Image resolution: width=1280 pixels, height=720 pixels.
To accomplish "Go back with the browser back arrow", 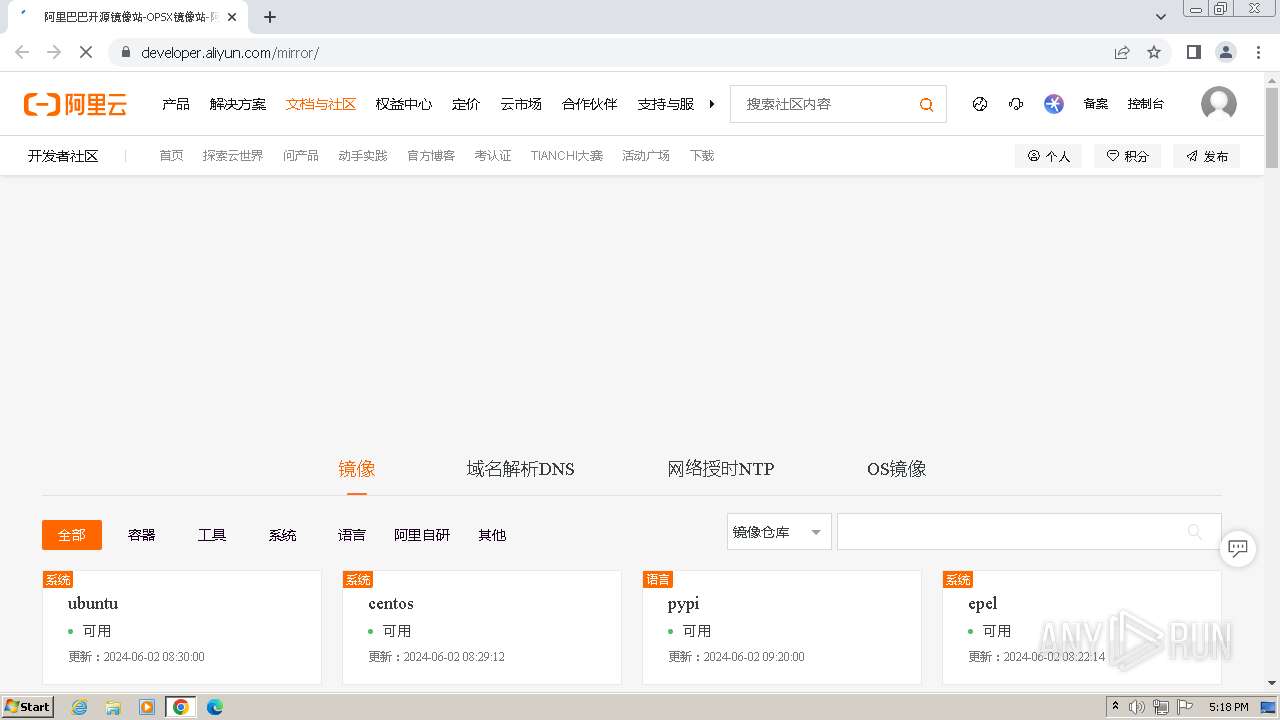I will click(x=22, y=52).
